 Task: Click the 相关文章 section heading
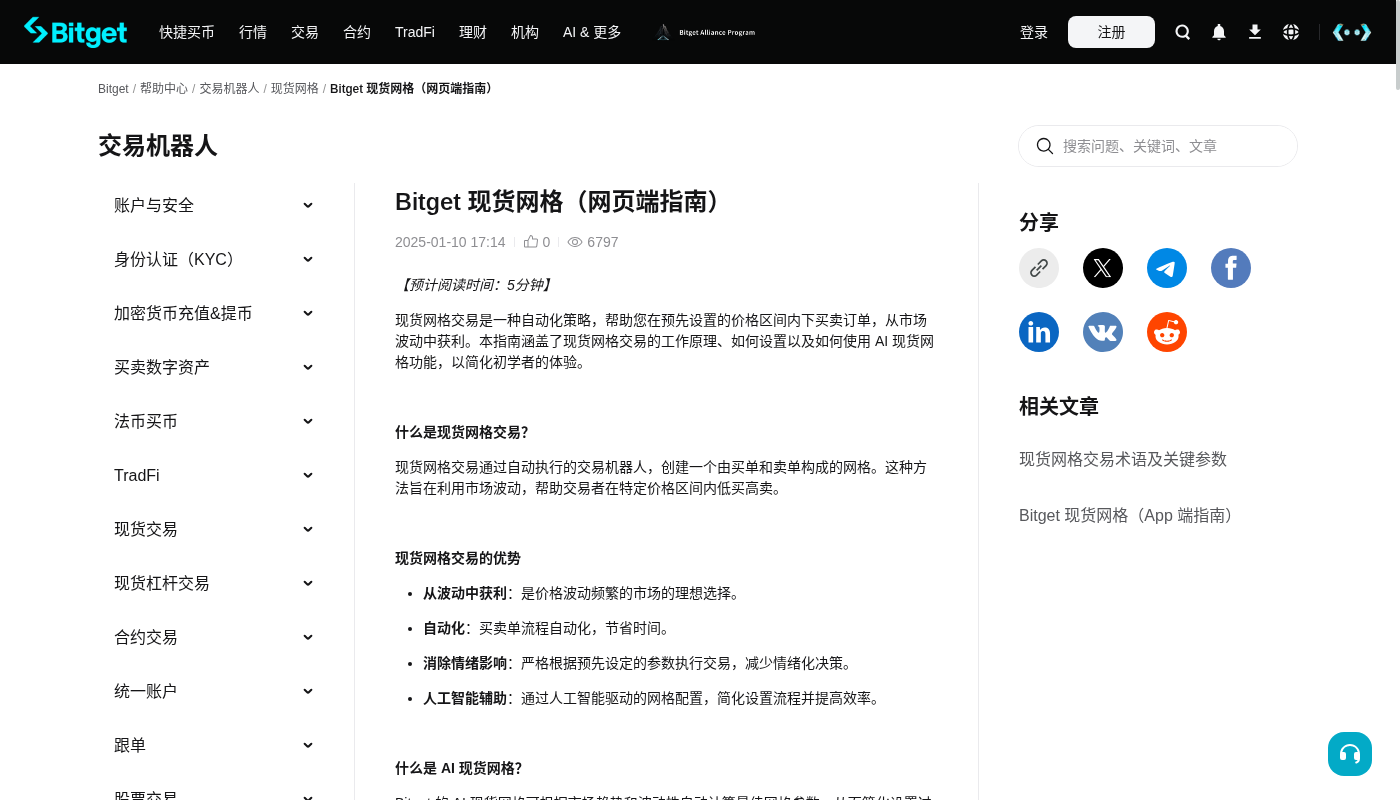(x=1059, y=406)
